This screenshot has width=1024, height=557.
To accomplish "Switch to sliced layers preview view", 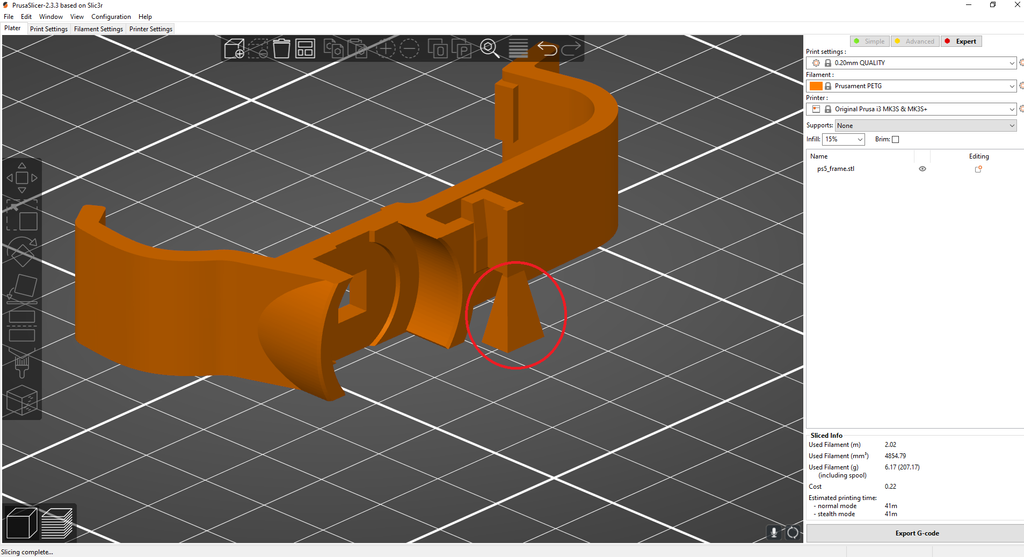I will (x=58, y=522).
